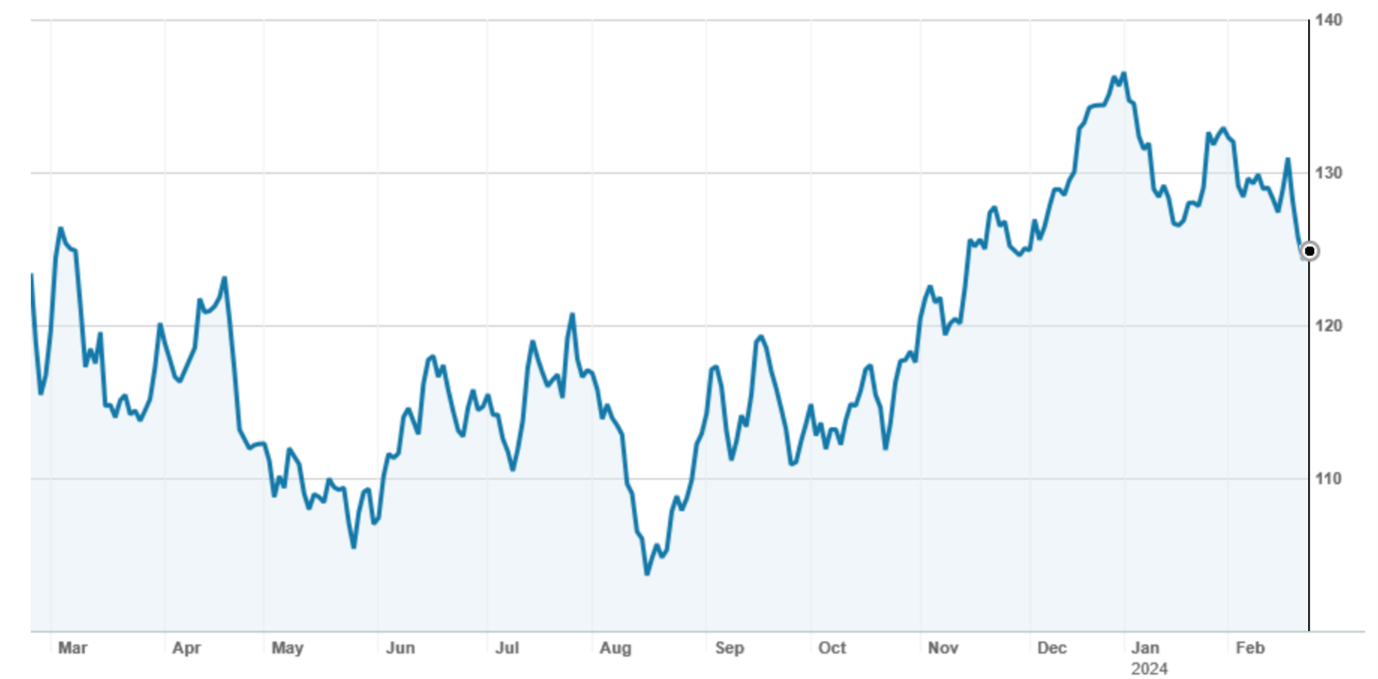The height and width of the screenshot is (679, 1378).
Task: Click the Oct month label
Action: 832,648
